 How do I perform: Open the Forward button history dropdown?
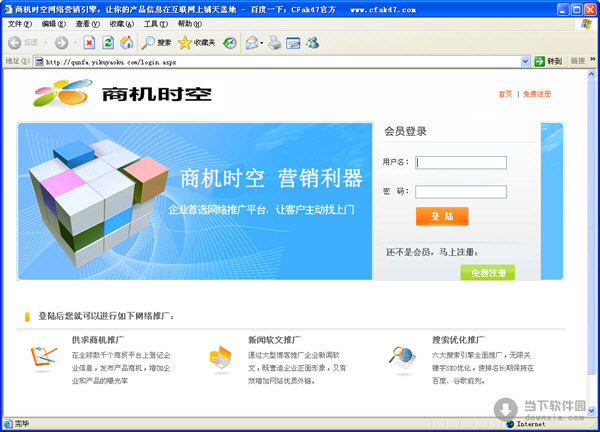click(x=75, y=42)
